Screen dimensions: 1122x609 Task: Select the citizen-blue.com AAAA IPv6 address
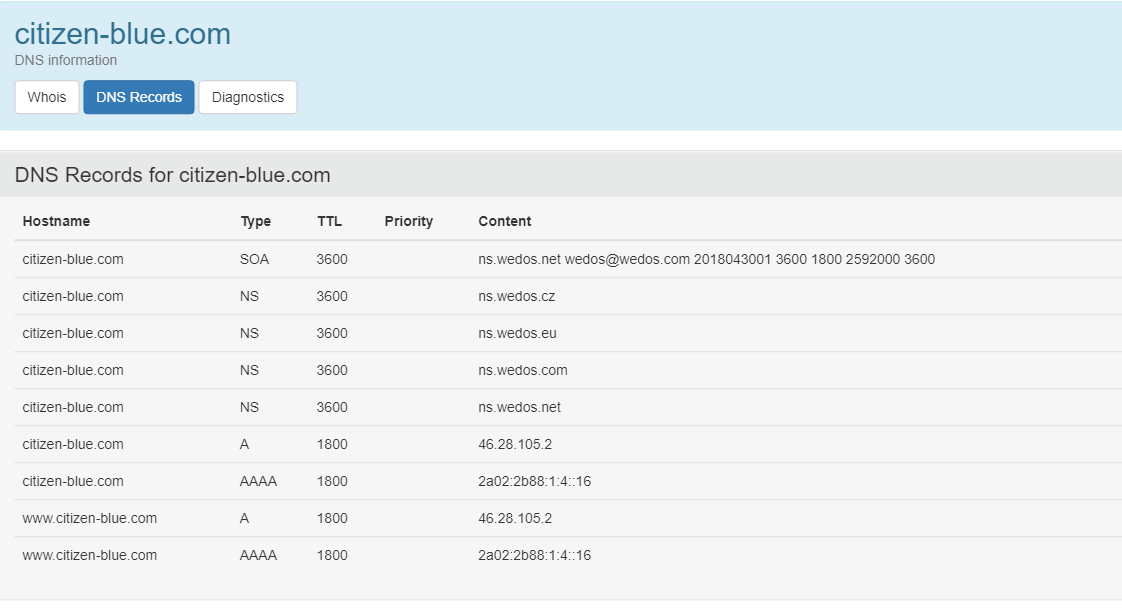[535, 482]
